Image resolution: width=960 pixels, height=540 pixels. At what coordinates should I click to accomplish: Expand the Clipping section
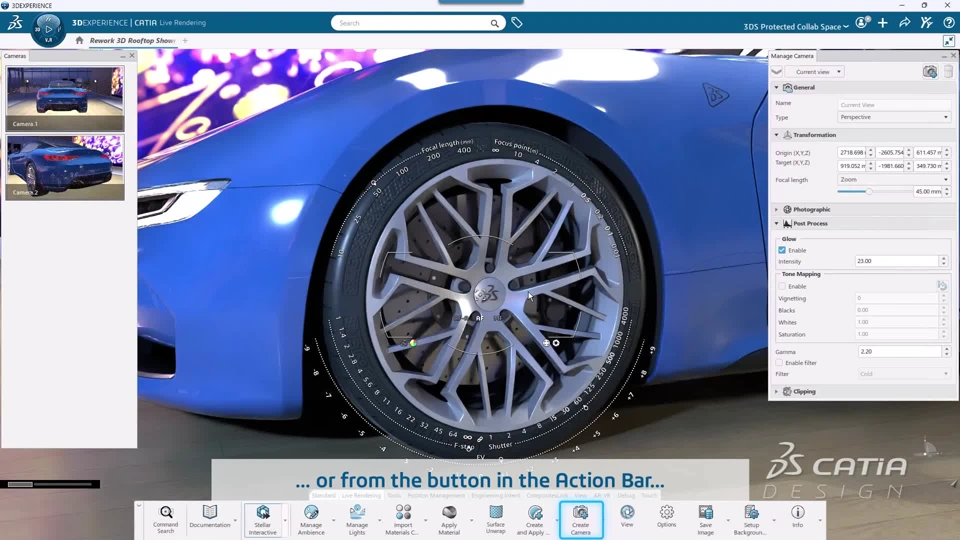[776, 391]
